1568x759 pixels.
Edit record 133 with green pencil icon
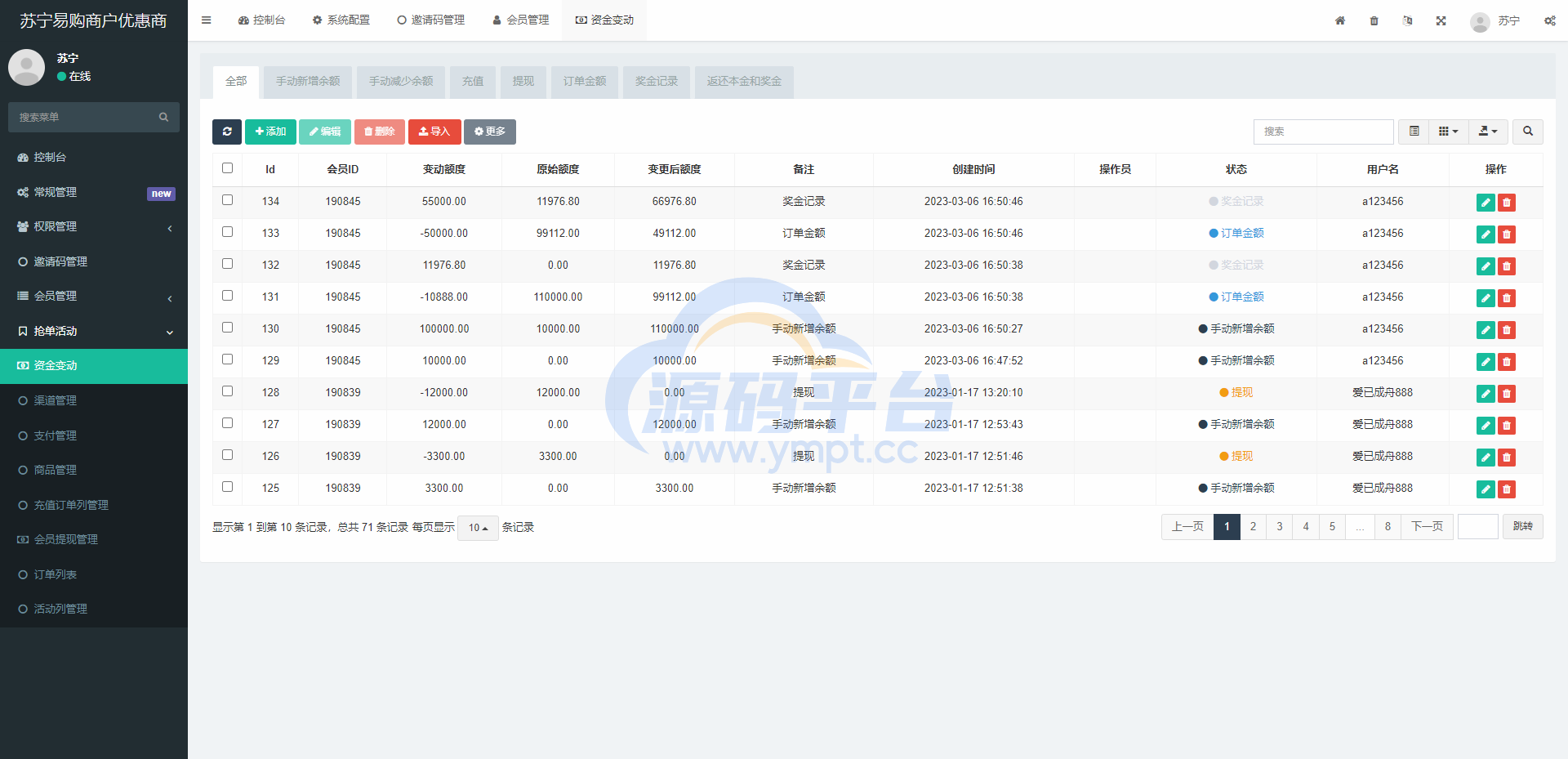tap(1486, 234)
